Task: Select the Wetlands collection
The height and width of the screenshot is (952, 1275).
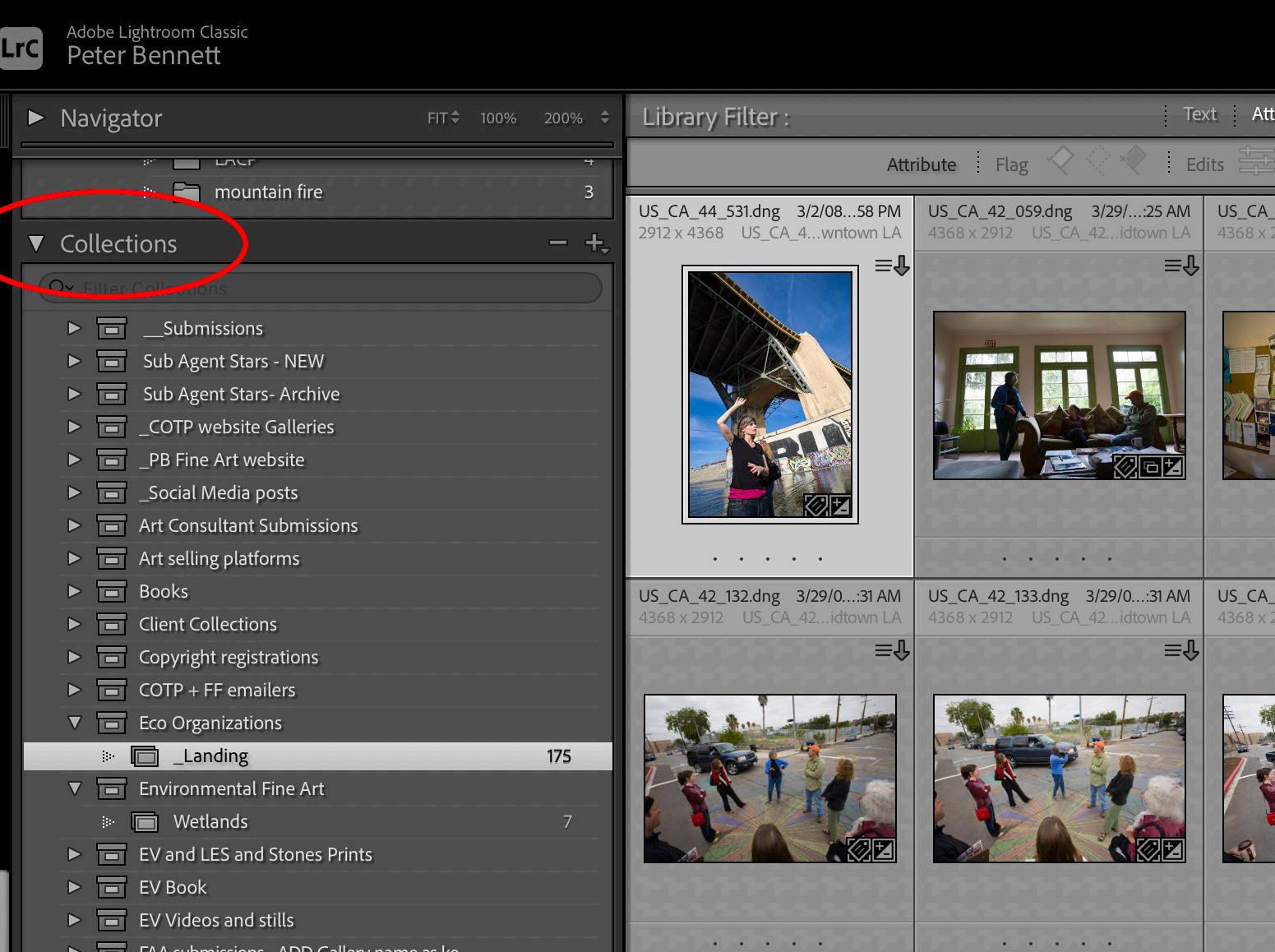Action: (318, 821)
